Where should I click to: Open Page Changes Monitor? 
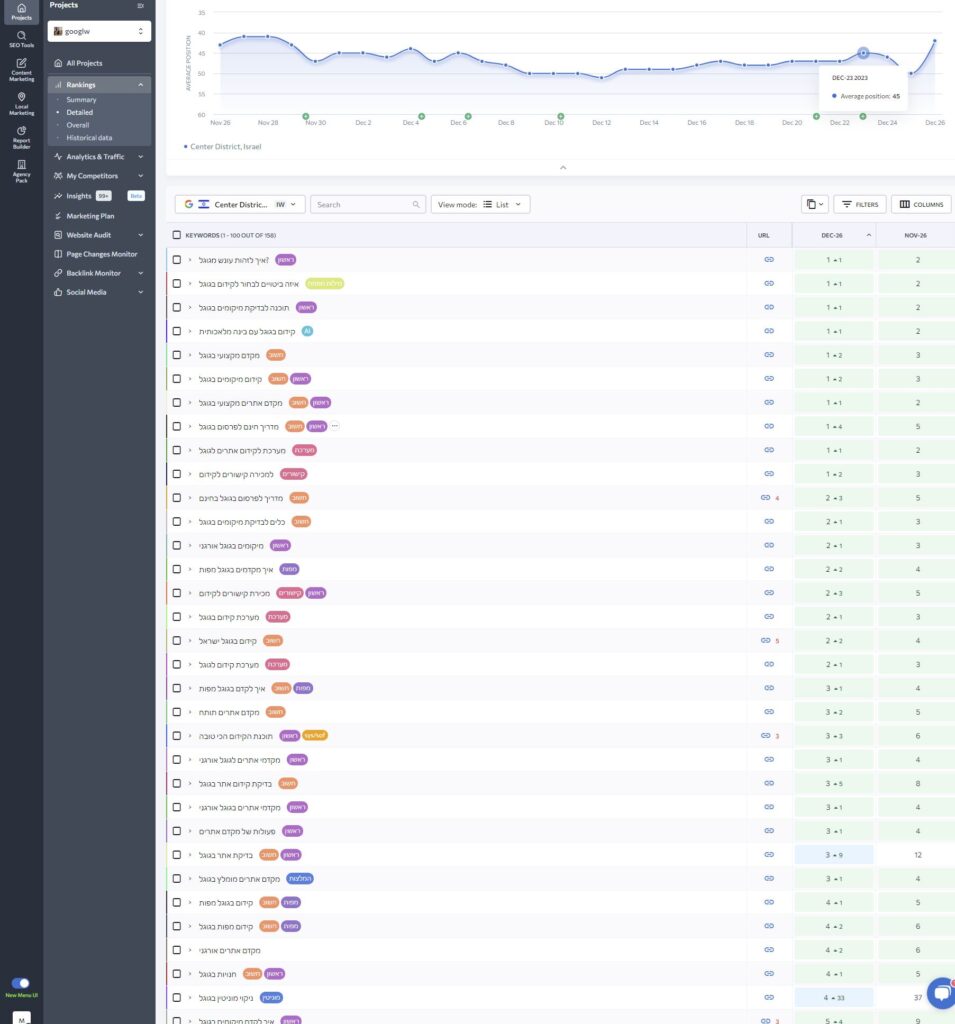coord(101,254)
